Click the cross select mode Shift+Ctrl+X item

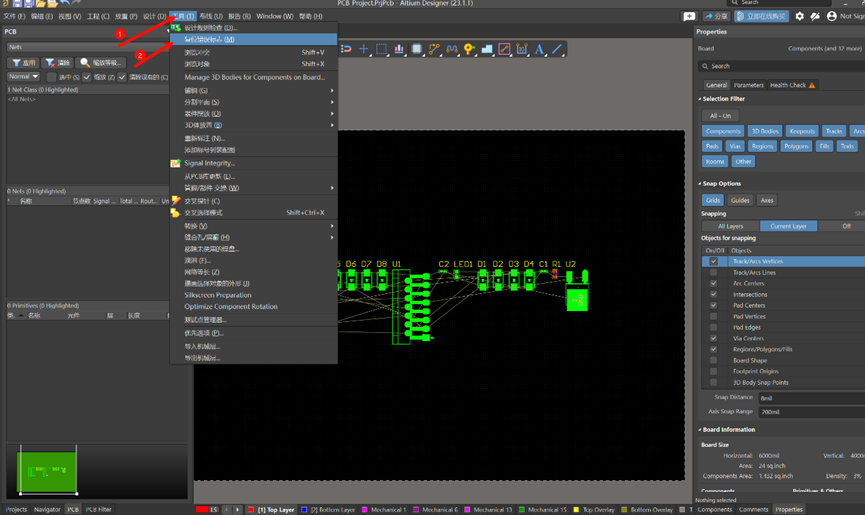tap(253, 212)
